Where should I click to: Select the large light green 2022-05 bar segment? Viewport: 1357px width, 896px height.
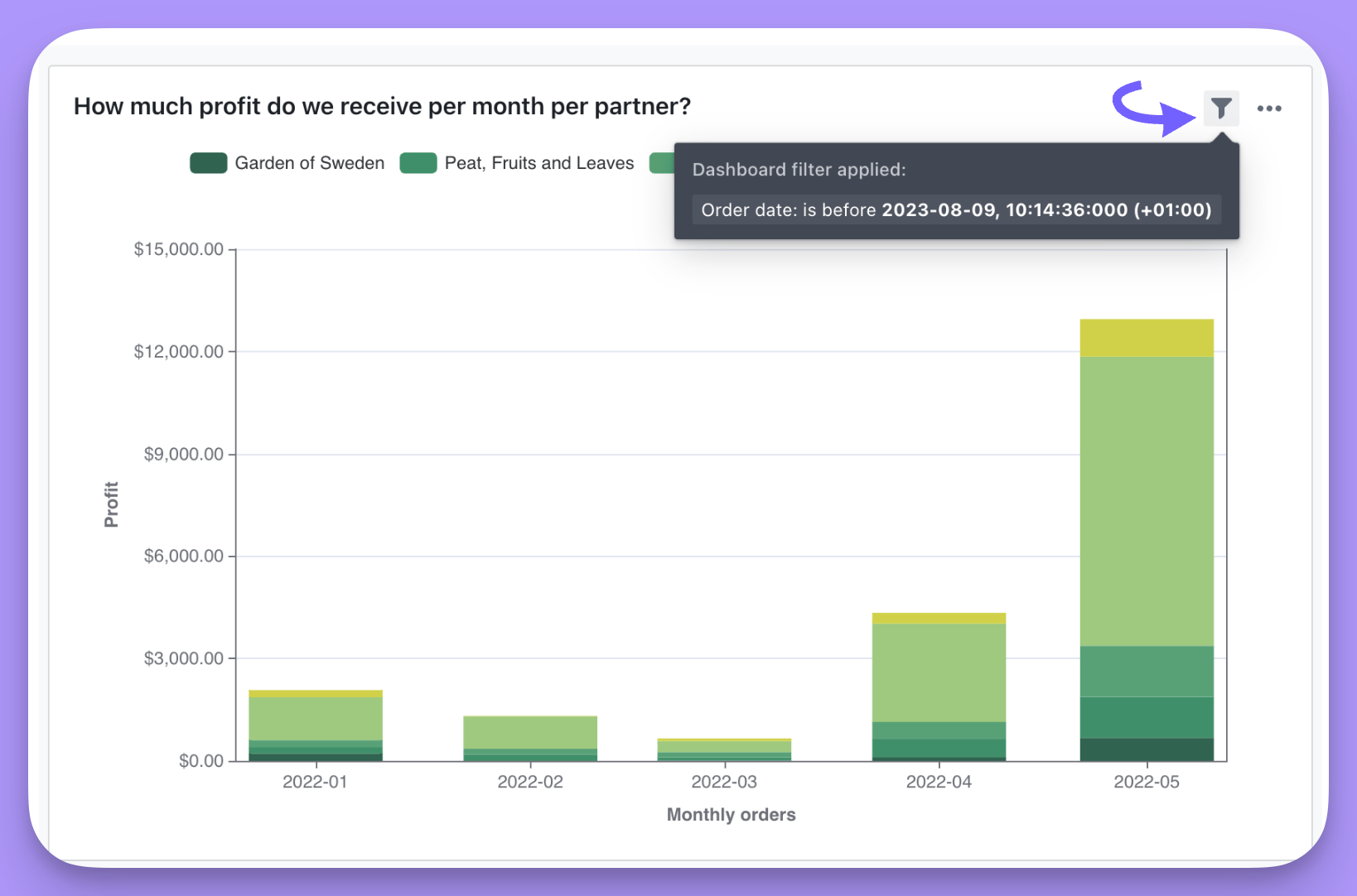coord(1147,501)
